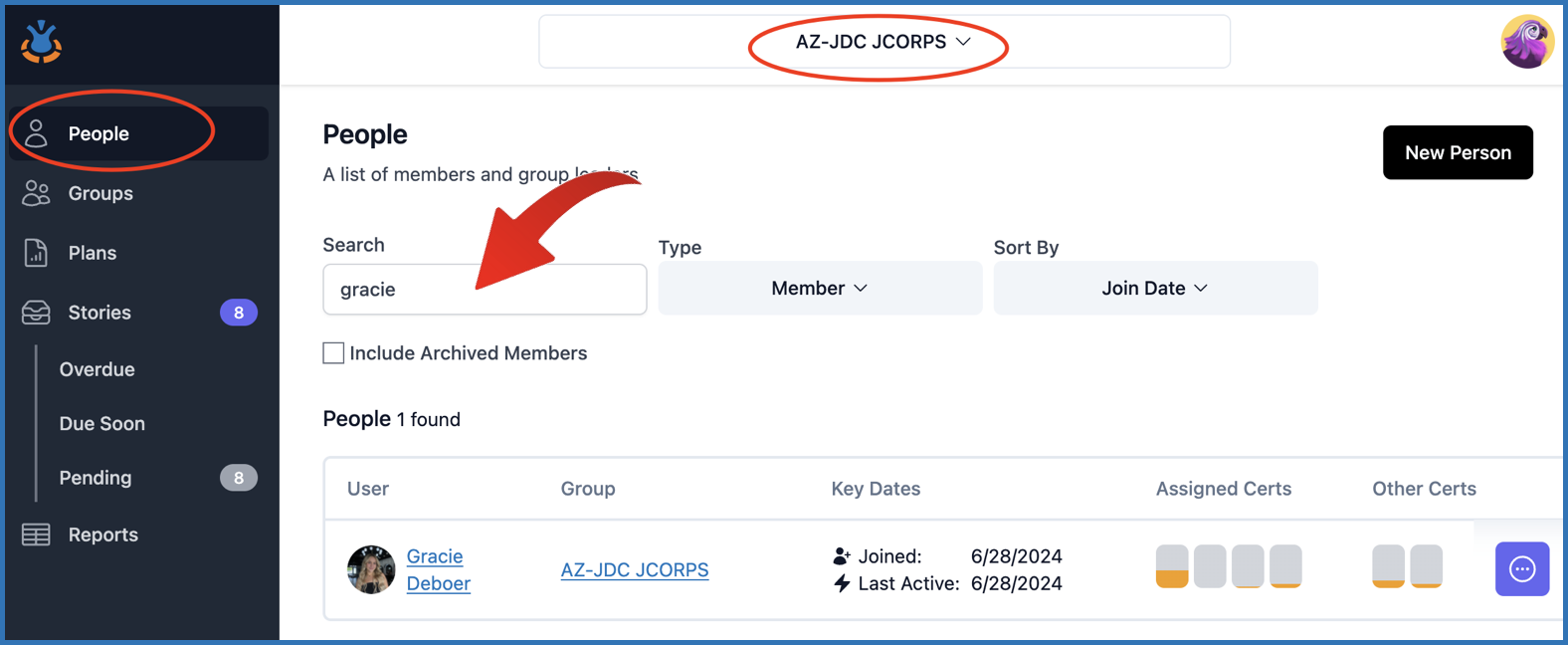Open Due Soon stories

(x=102, y=423)
